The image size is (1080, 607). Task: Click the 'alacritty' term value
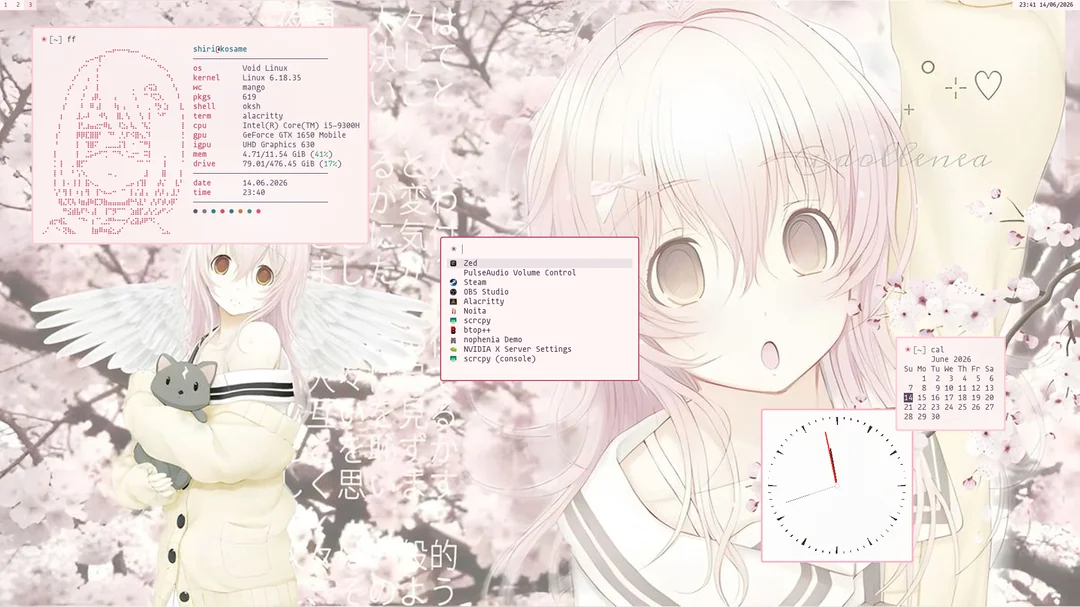(262, 116)
